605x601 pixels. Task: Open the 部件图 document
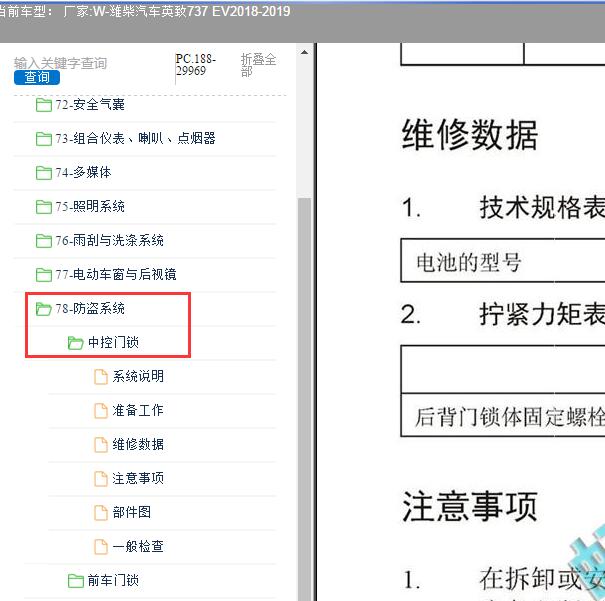pos(132,512)
